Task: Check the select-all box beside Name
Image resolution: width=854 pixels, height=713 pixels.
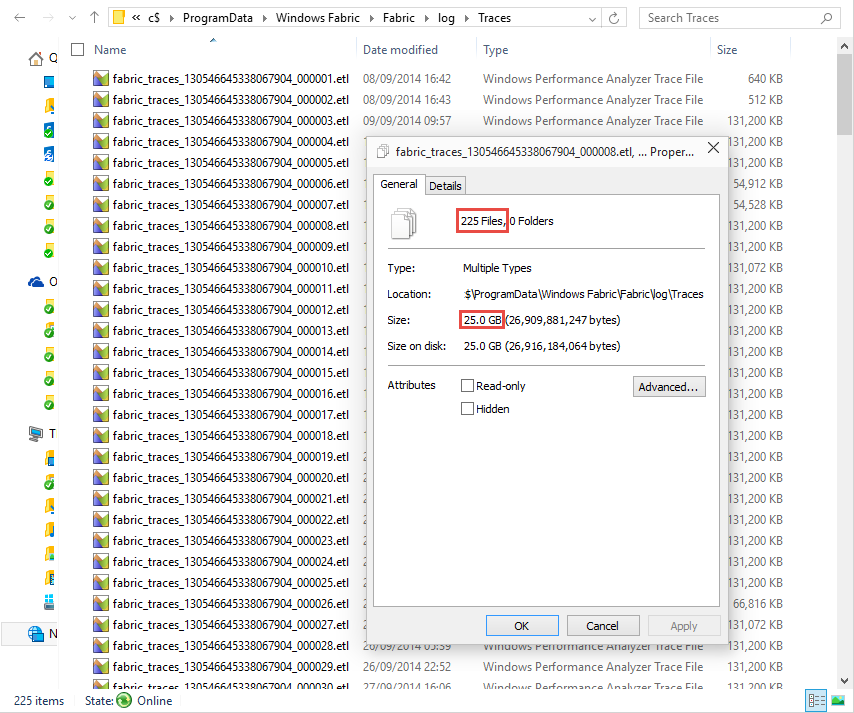Action: coord(78,50)
